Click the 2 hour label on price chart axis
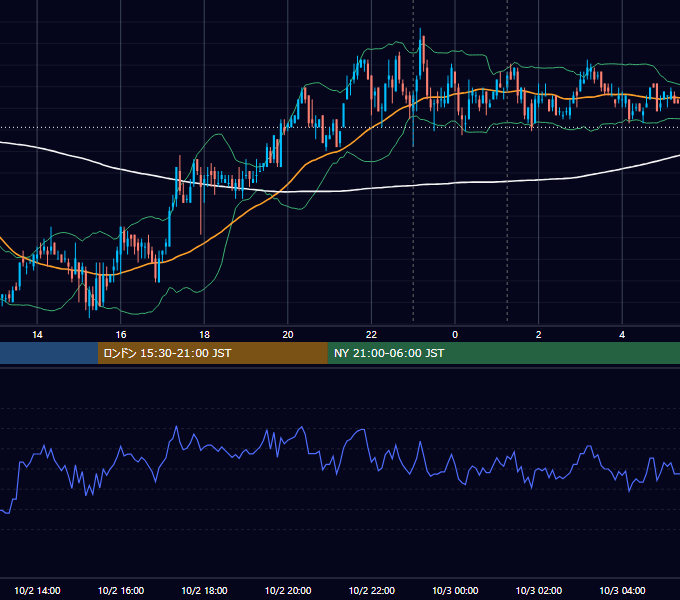 539,335
